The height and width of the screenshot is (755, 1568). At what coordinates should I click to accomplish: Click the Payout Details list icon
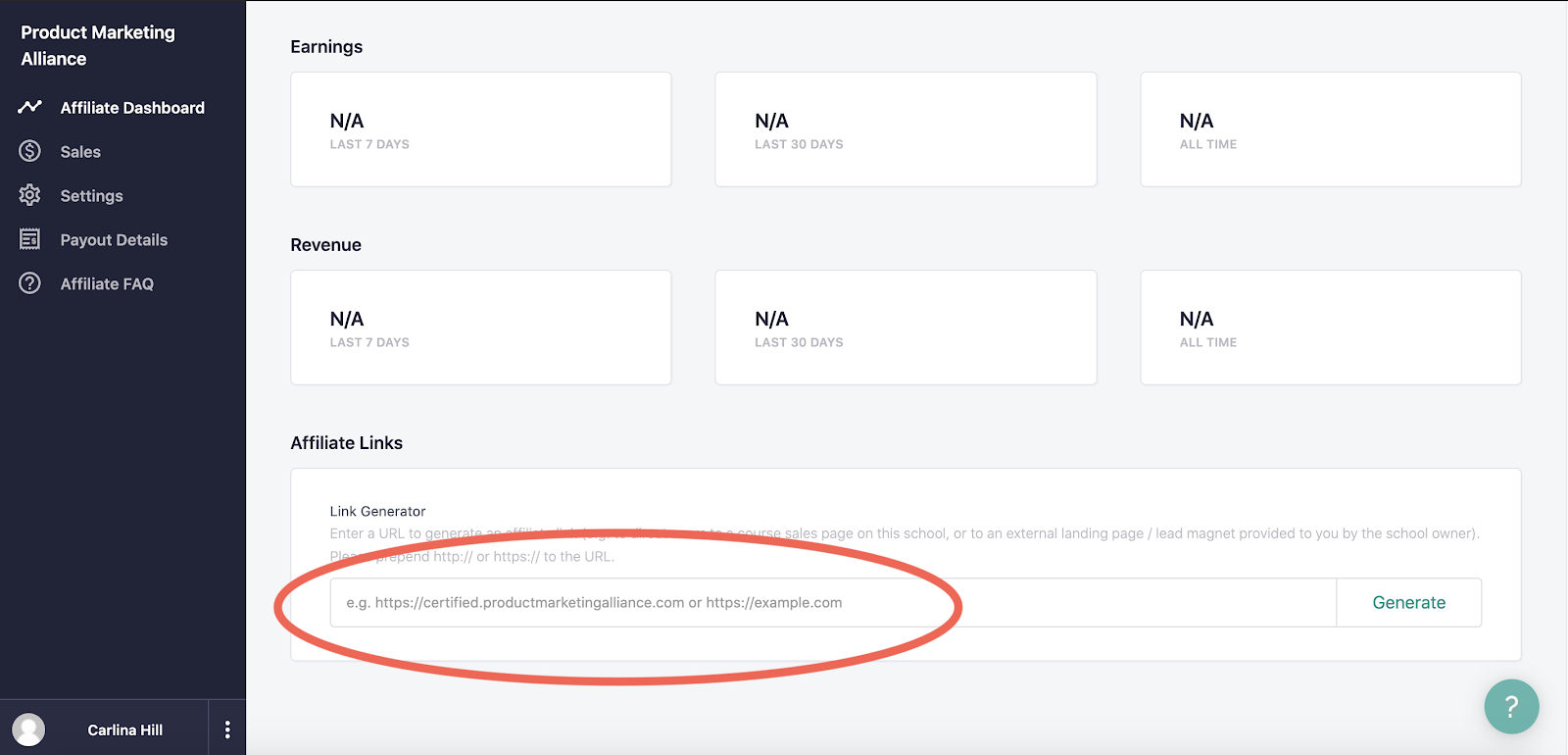pos(30,239)
